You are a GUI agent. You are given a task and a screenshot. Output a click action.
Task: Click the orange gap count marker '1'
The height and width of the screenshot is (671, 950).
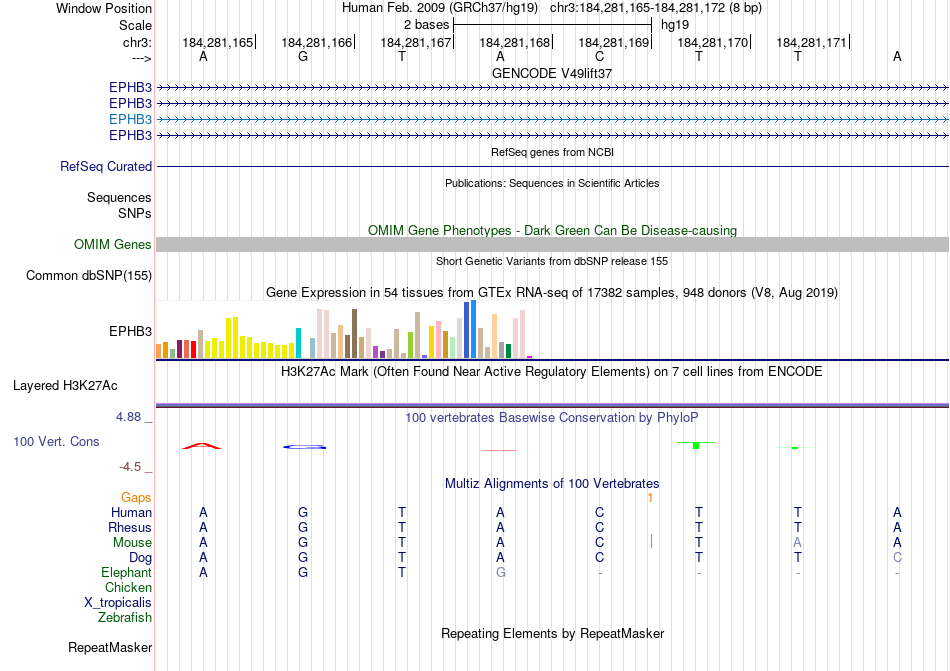pos(650,498)
